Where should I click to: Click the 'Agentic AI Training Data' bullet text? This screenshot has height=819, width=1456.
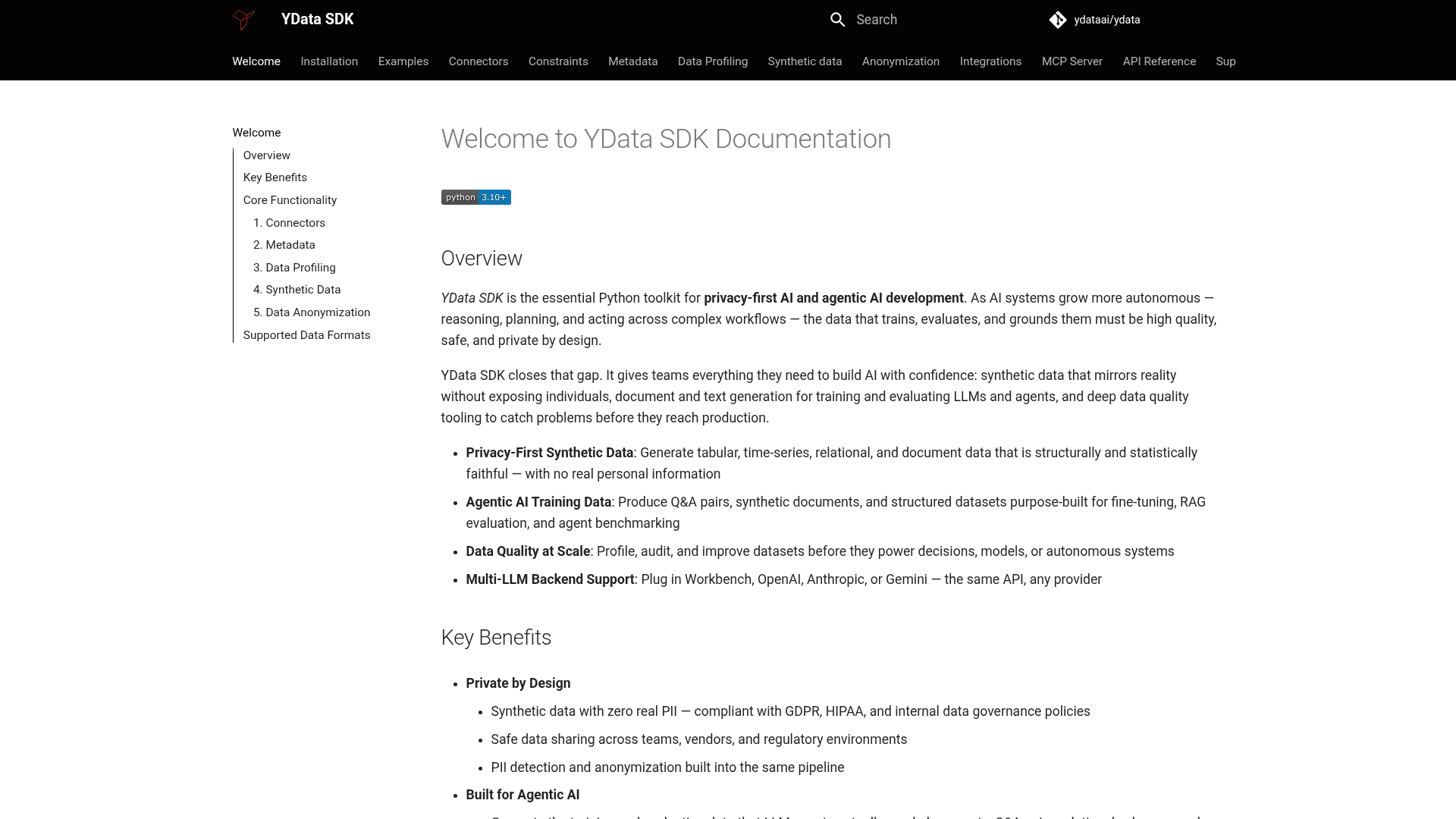coord(538,502)
